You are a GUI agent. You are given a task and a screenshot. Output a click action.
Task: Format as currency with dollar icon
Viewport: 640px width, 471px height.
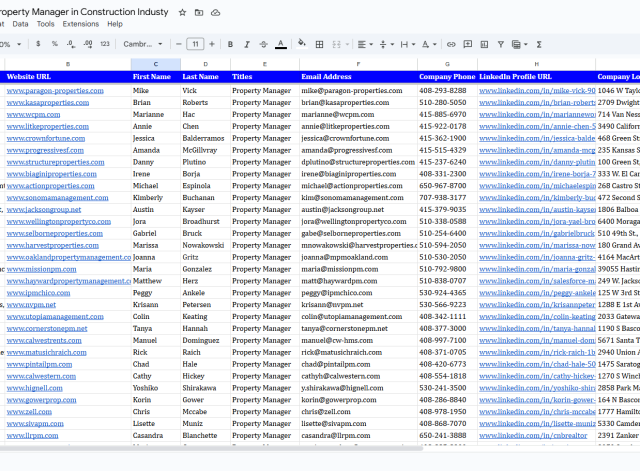click(38, 44)
